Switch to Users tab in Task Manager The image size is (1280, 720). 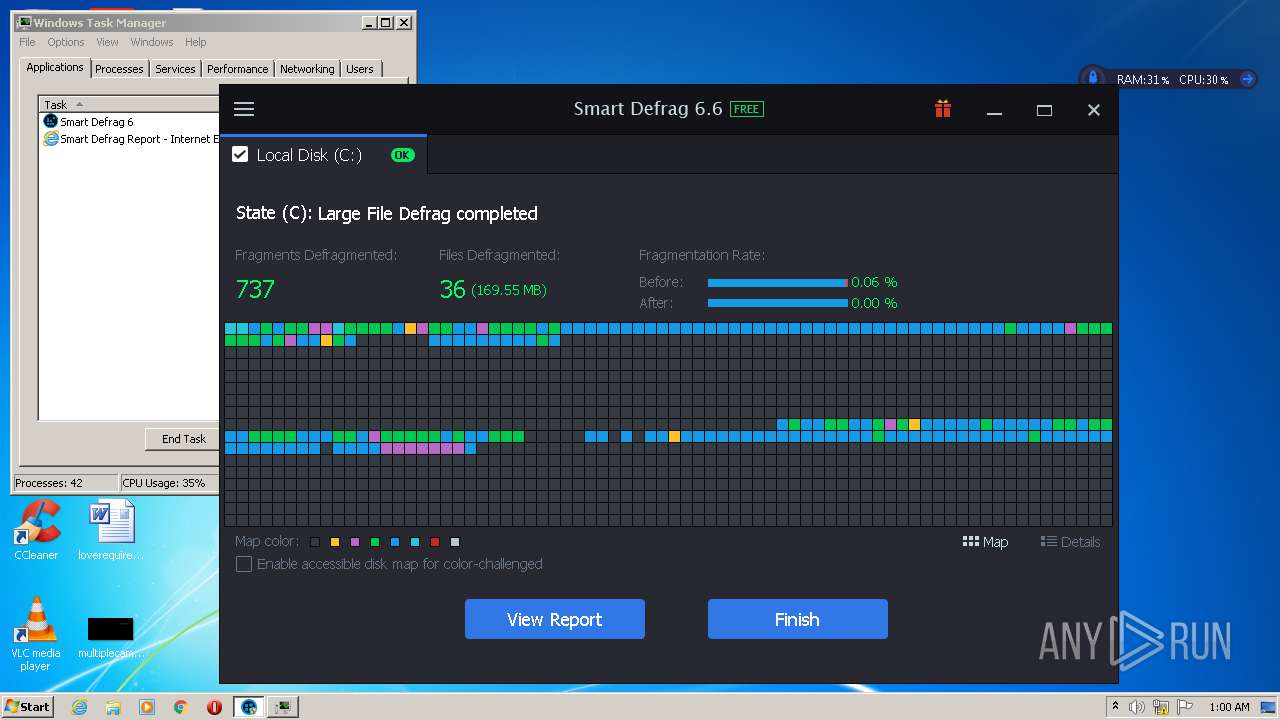click(x=360, y=69)
